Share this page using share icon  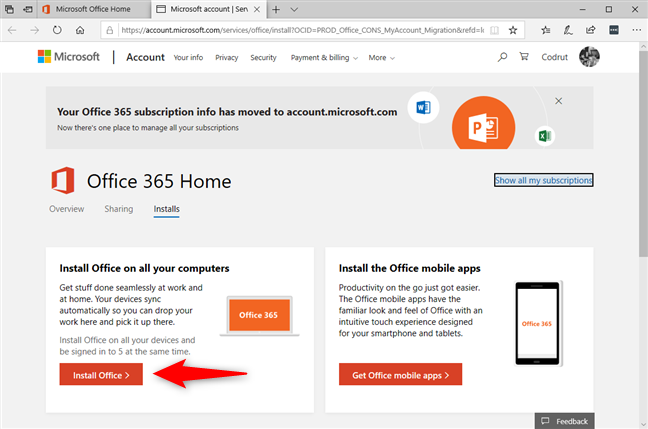click(x=591, y=30)
